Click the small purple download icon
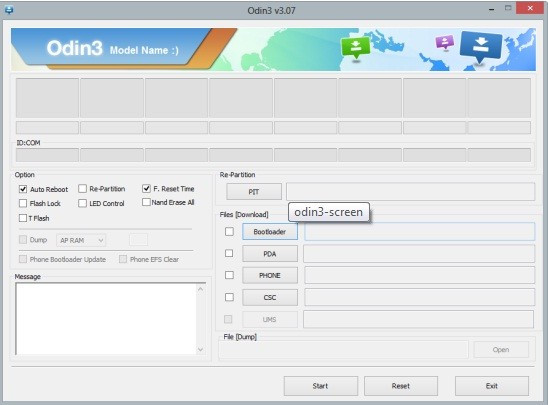The image size is (548, 405). [445, 43]
